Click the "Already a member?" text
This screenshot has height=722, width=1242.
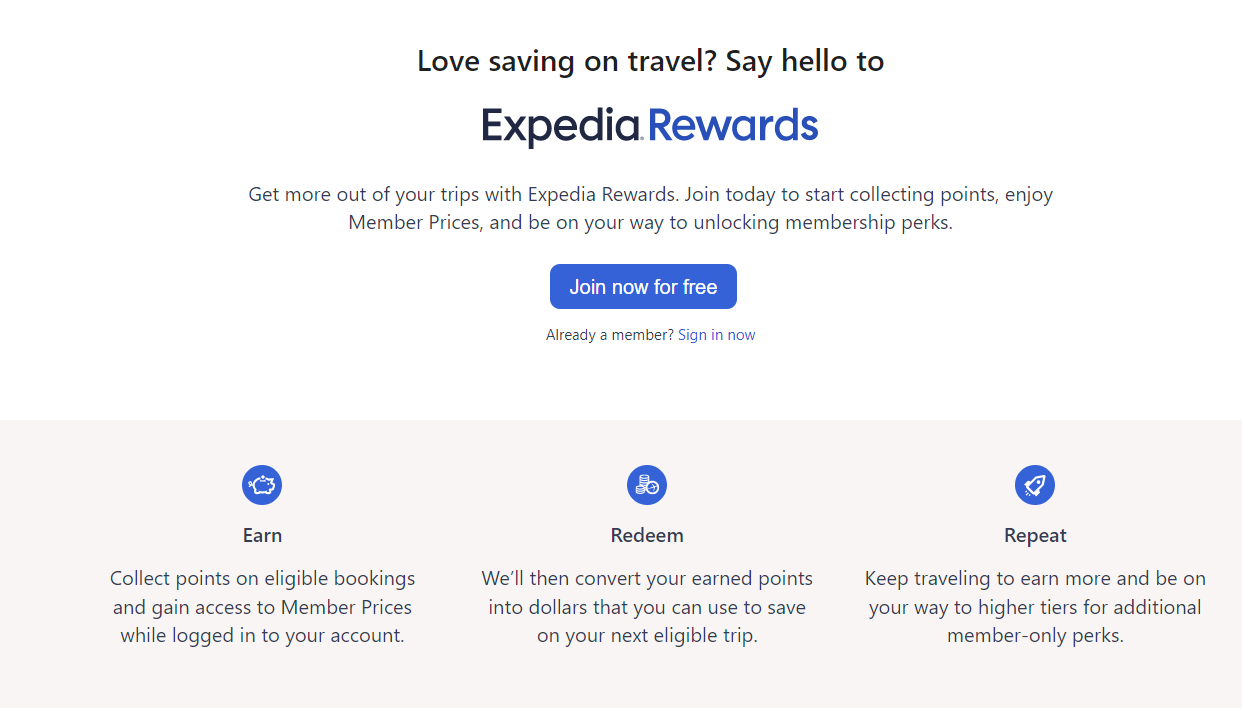pos(610,335)
